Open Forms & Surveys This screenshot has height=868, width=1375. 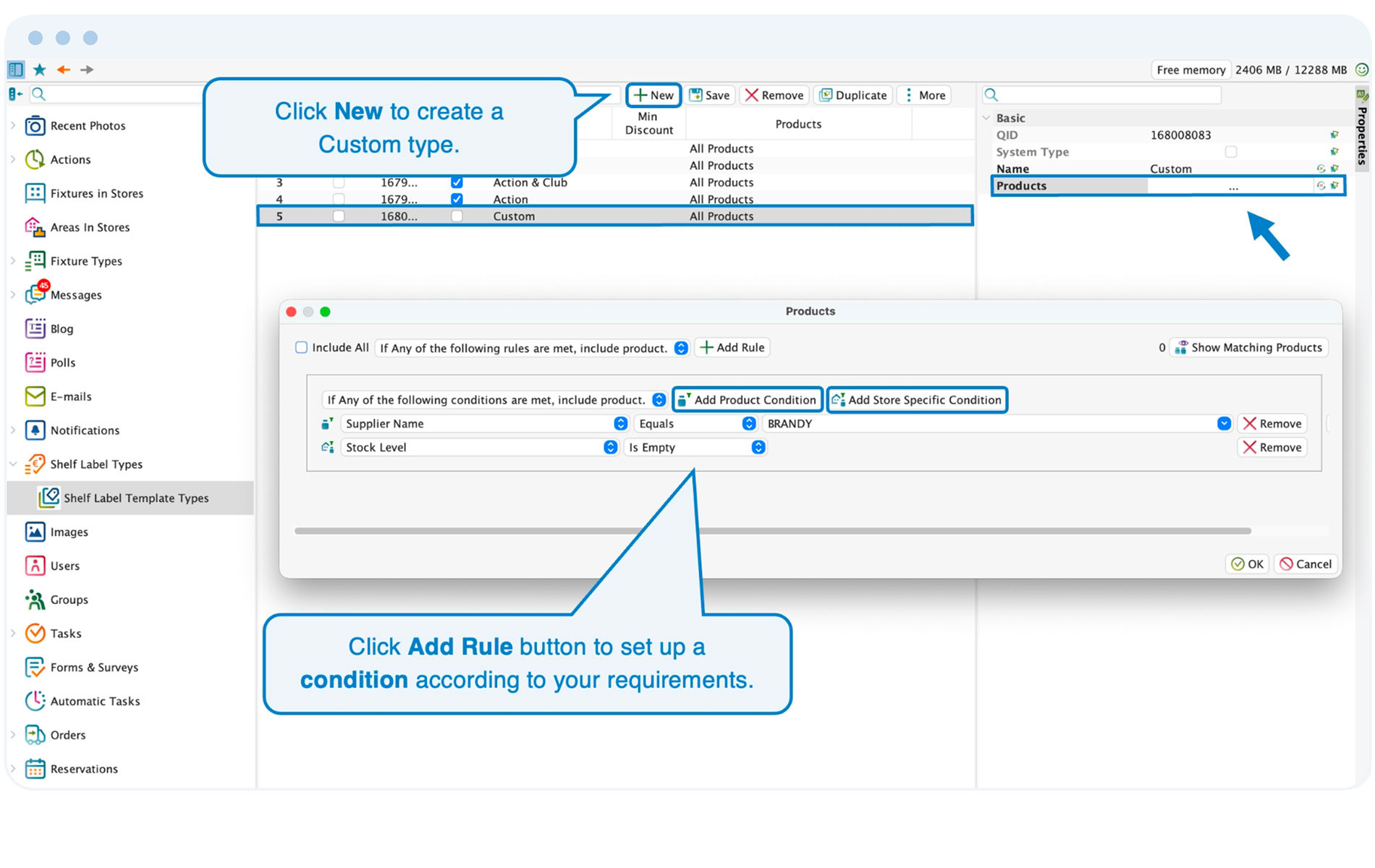tap(94, 667)
